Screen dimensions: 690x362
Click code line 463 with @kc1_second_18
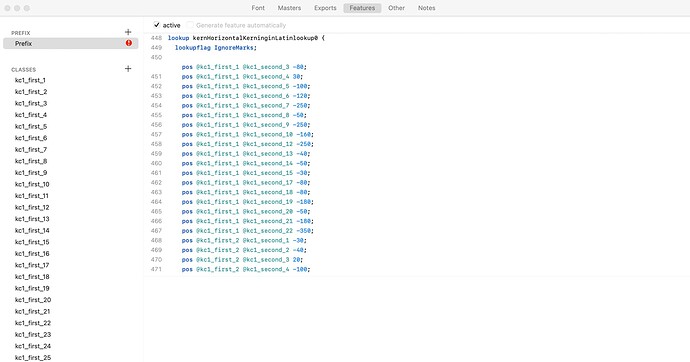click(246, 192)
